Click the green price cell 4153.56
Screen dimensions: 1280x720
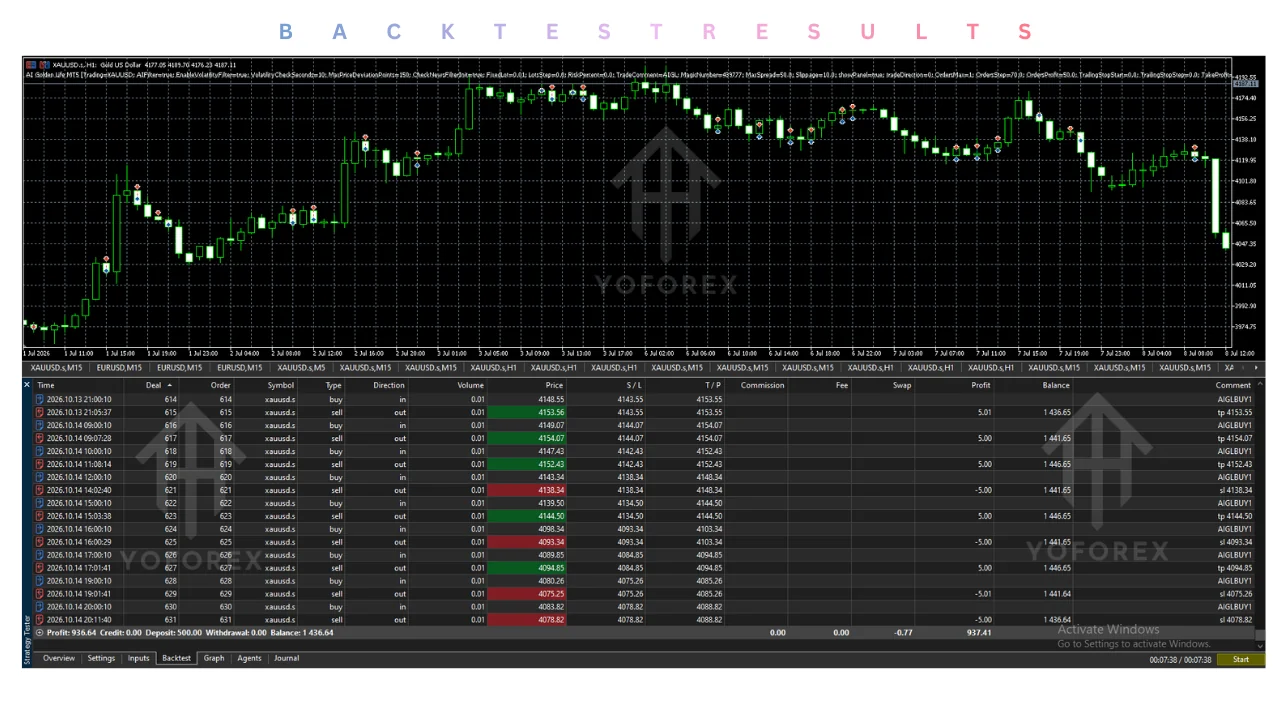(x=526, y=412)
